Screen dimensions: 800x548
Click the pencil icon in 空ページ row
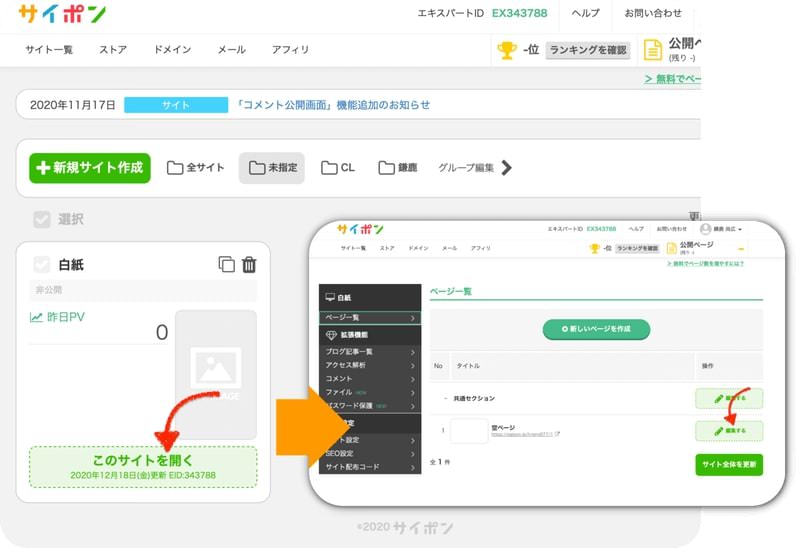point(719,431)
